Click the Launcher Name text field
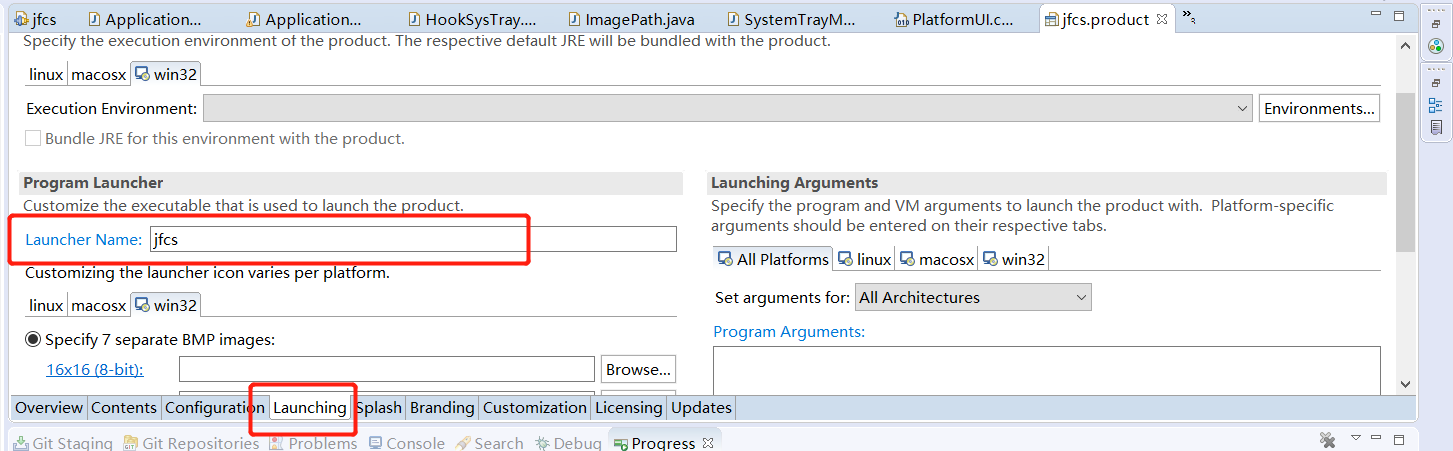Screen dimensions: 1453x451 413,239
